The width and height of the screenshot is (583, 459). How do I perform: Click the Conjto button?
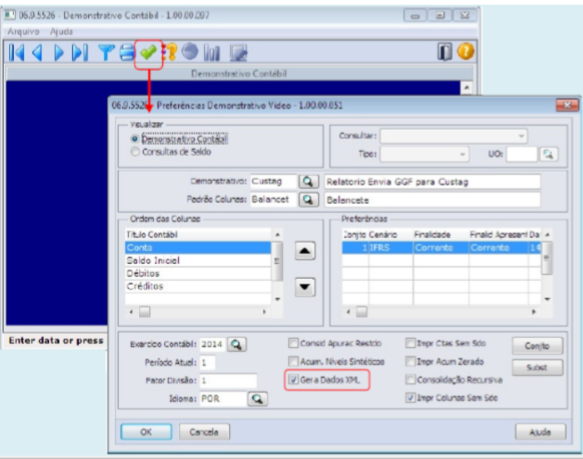[537, 346]
